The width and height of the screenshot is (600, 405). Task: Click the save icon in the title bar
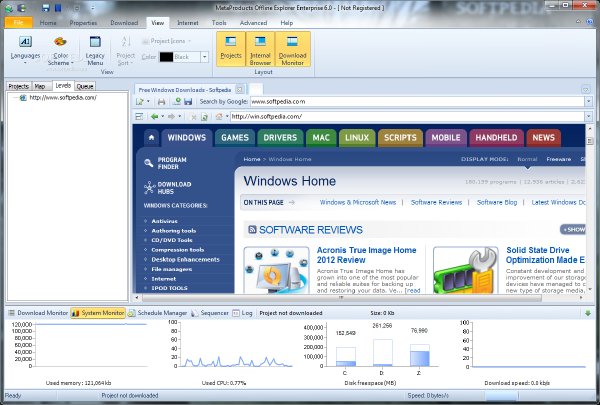[x=46, y=8]
